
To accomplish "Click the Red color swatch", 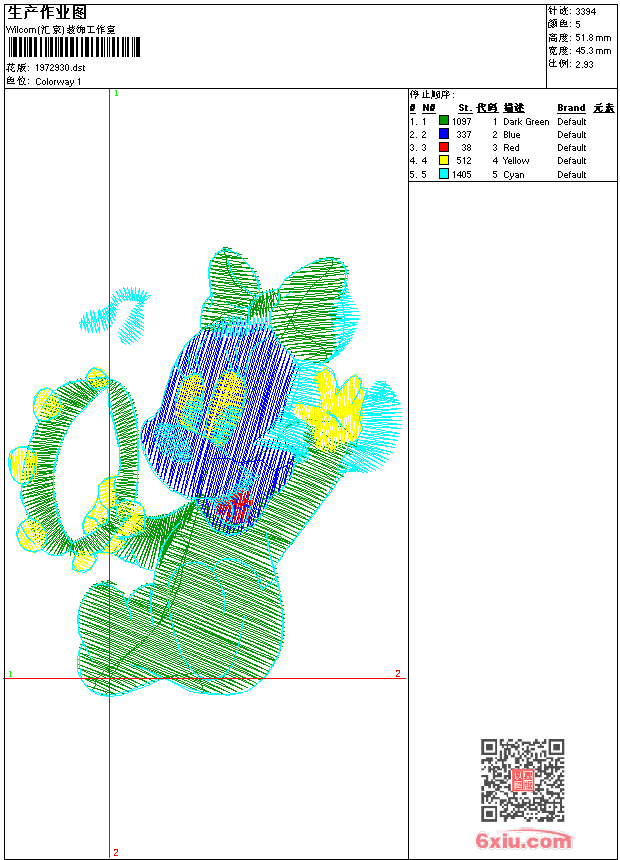I will pyautogui.click(x=444, y=147).
